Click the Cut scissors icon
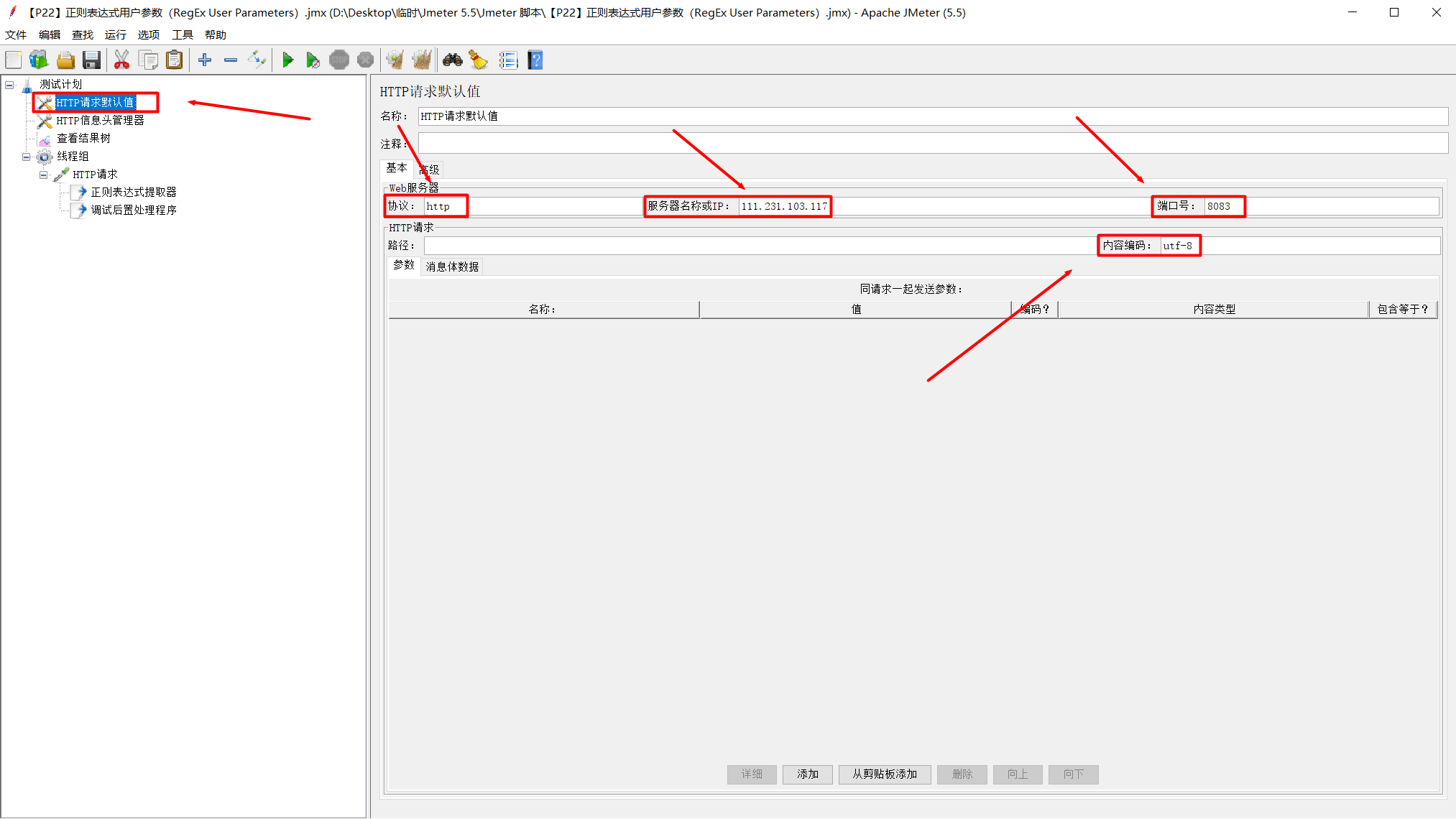 tap(122, 60)
